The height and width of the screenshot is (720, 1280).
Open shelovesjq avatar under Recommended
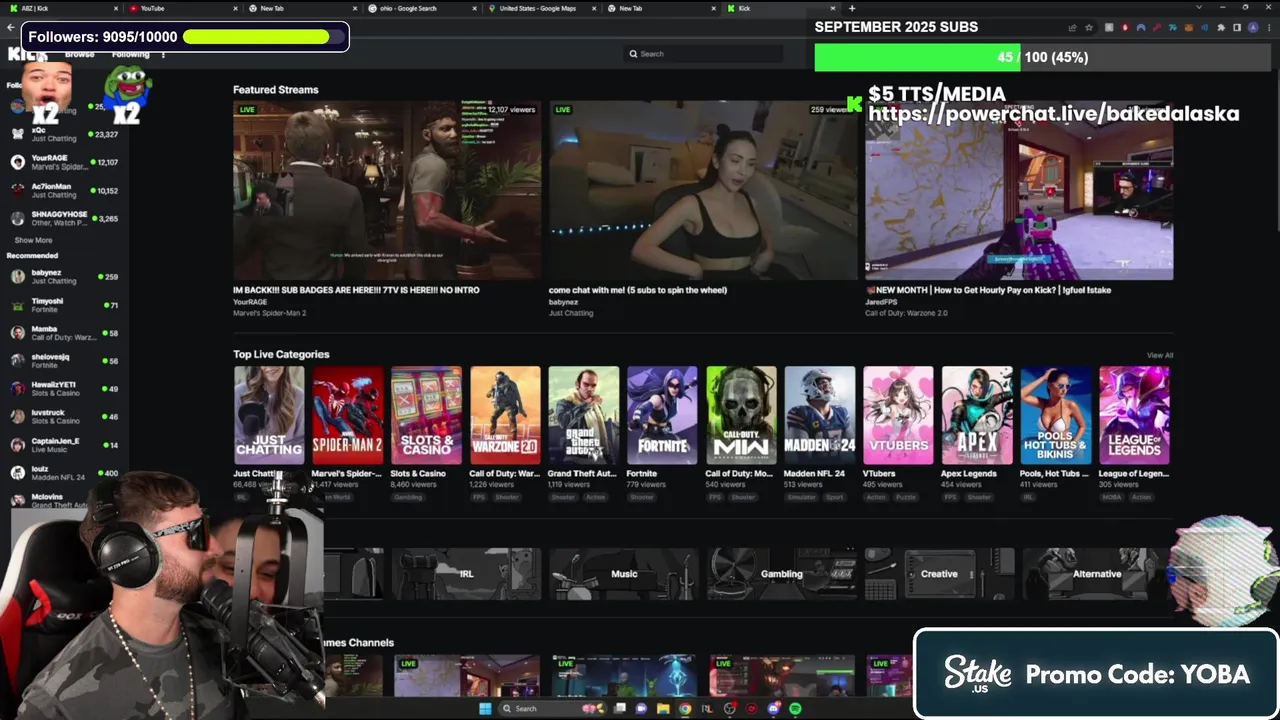point(18,361)
